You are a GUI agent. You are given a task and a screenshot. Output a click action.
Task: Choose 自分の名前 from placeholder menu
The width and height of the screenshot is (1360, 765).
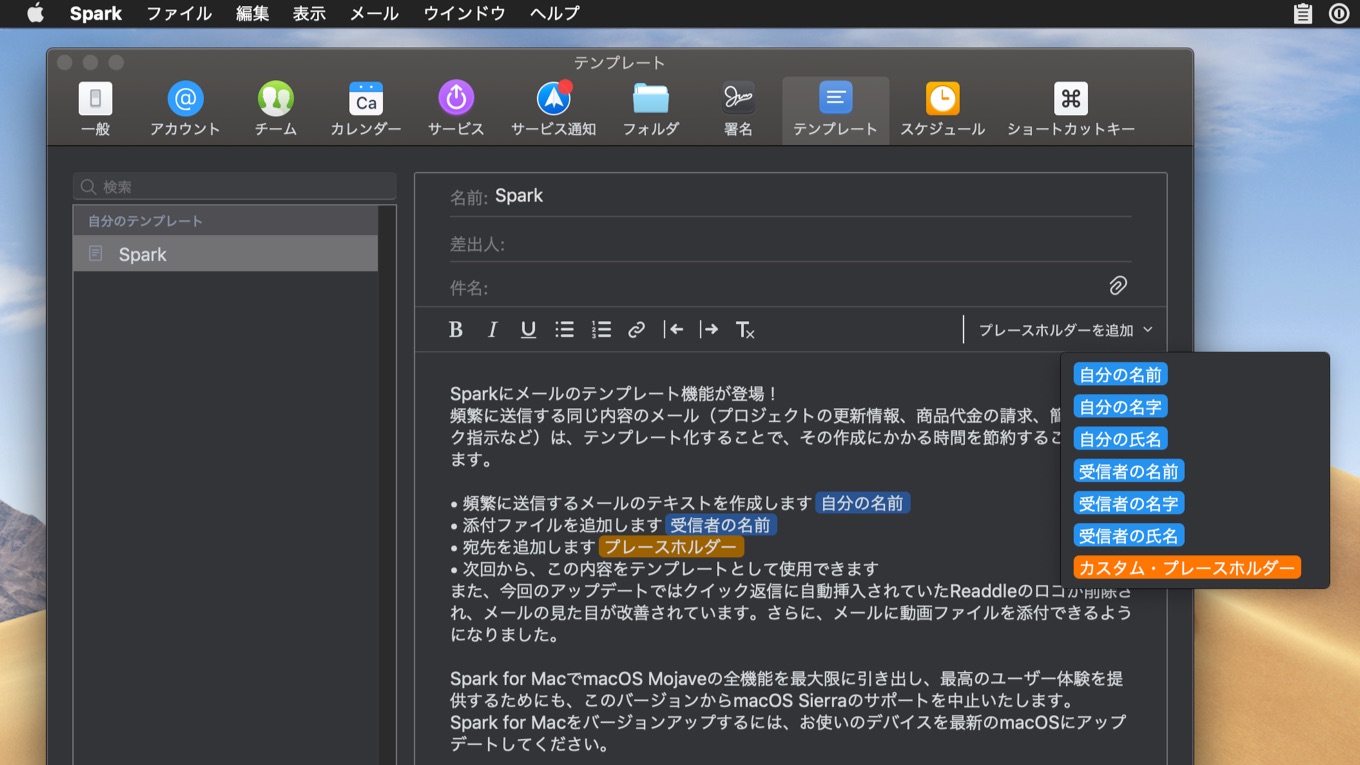(1120, 375)
